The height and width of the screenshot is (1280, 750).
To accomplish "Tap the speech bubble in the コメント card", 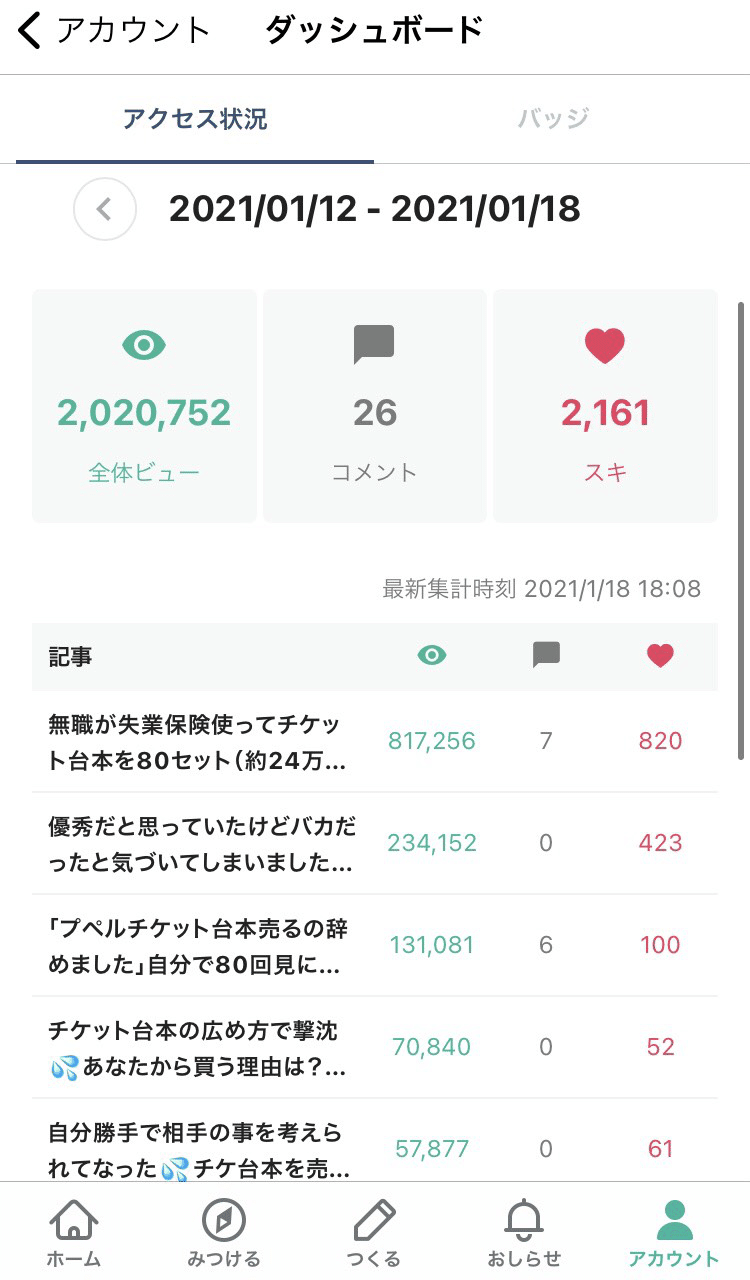I will [x=374, y=345].
